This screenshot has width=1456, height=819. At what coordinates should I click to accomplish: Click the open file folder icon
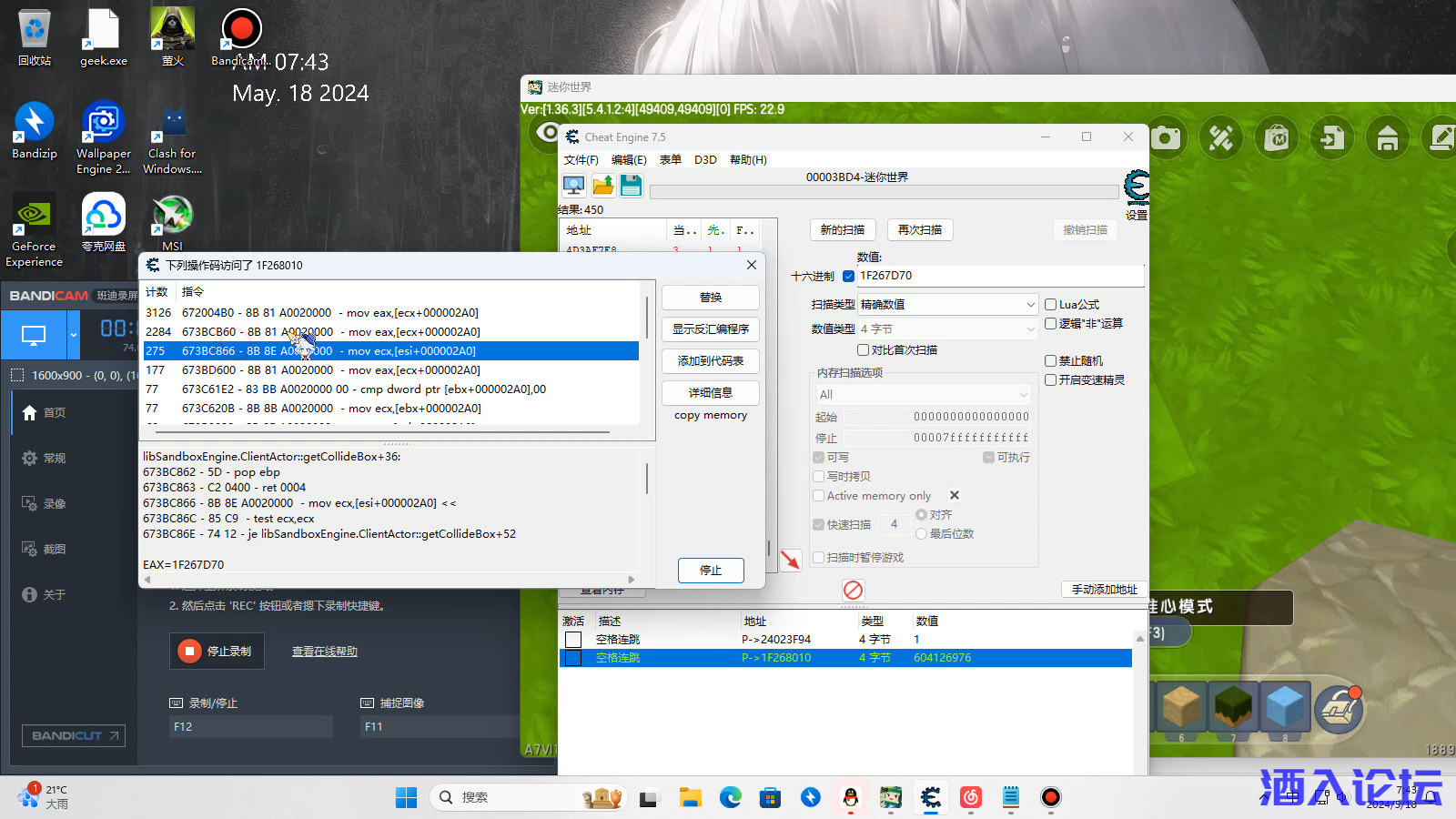pyautogui.click(x=602, y=187)
